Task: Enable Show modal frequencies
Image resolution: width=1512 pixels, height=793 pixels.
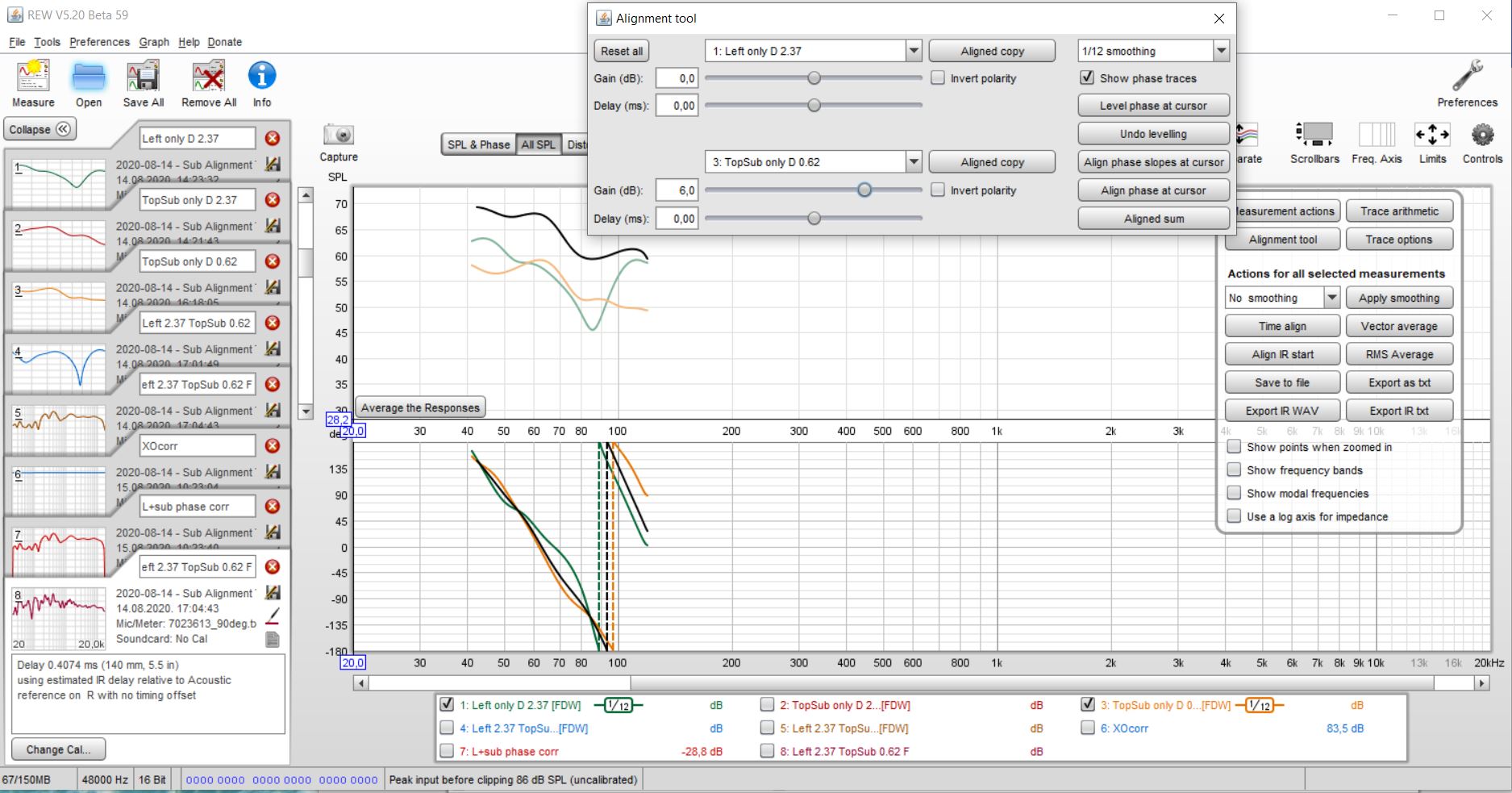Action: pos(1234,494)
